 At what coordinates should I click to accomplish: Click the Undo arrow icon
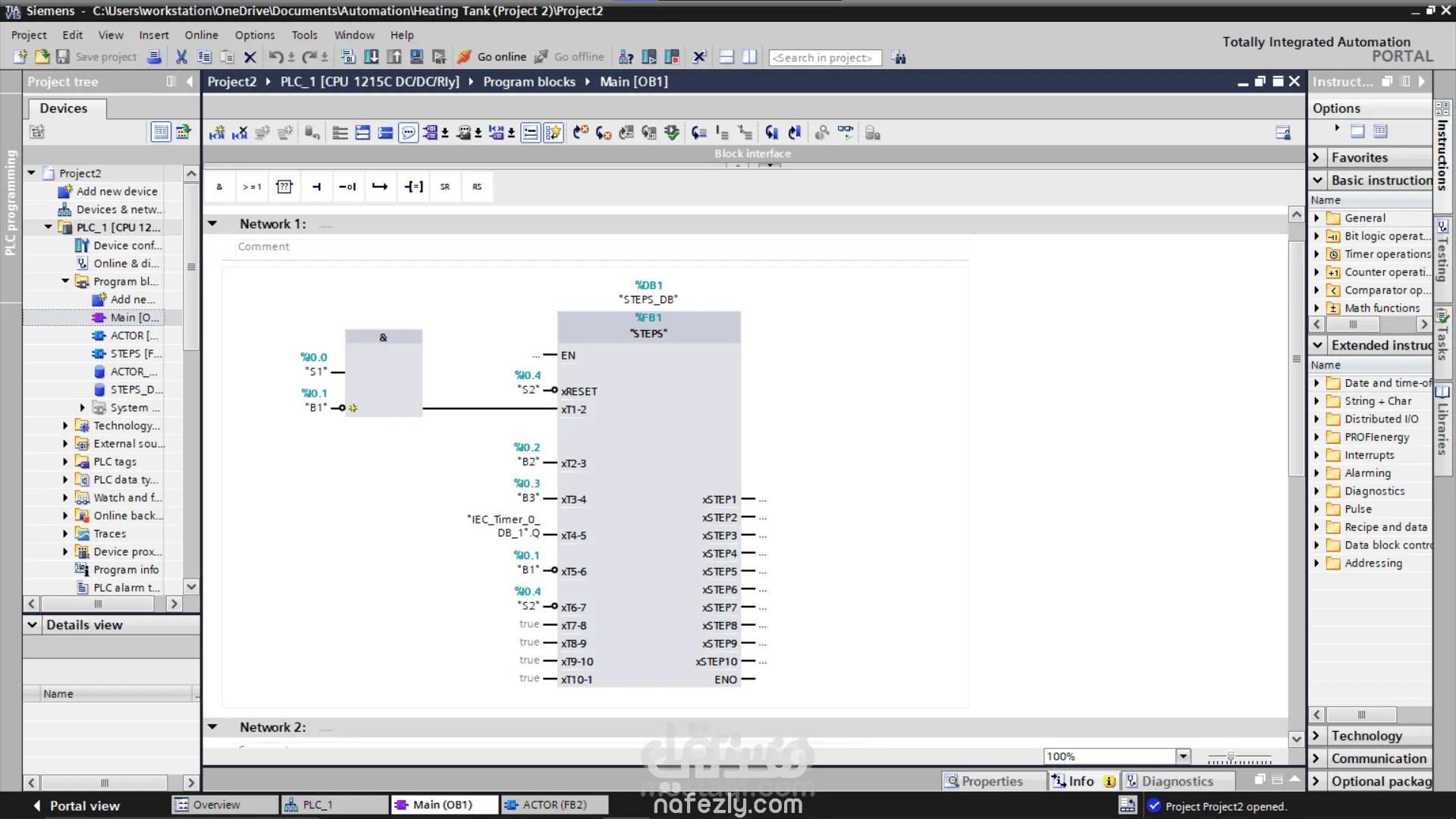[x=276, y=57]
